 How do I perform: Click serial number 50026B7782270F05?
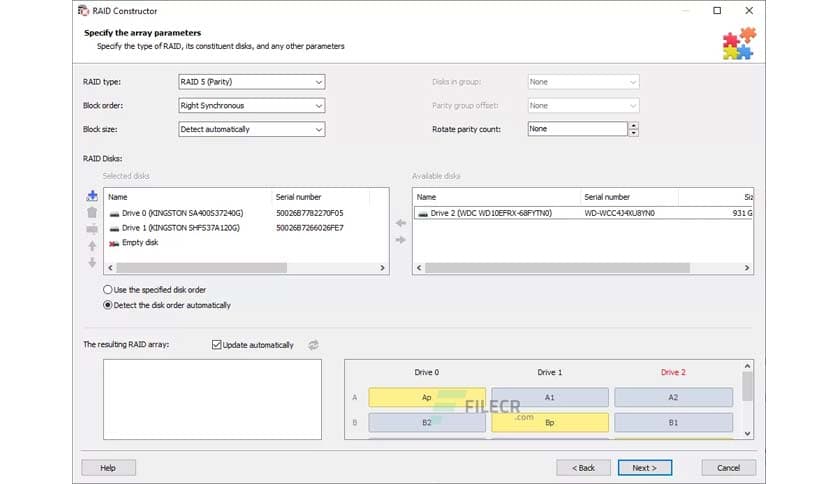[x=309, y=213]
